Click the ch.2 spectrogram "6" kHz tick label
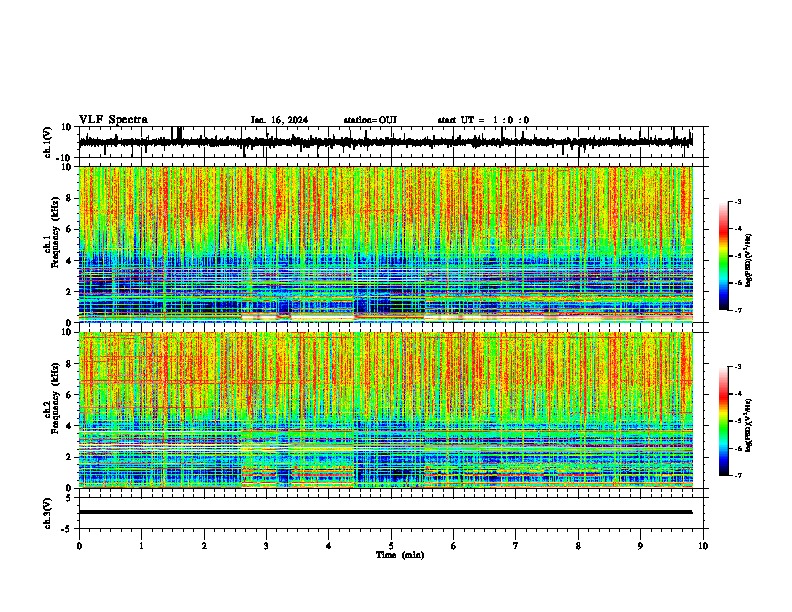Viewport: 792px width, 612px height. point(69,395)
